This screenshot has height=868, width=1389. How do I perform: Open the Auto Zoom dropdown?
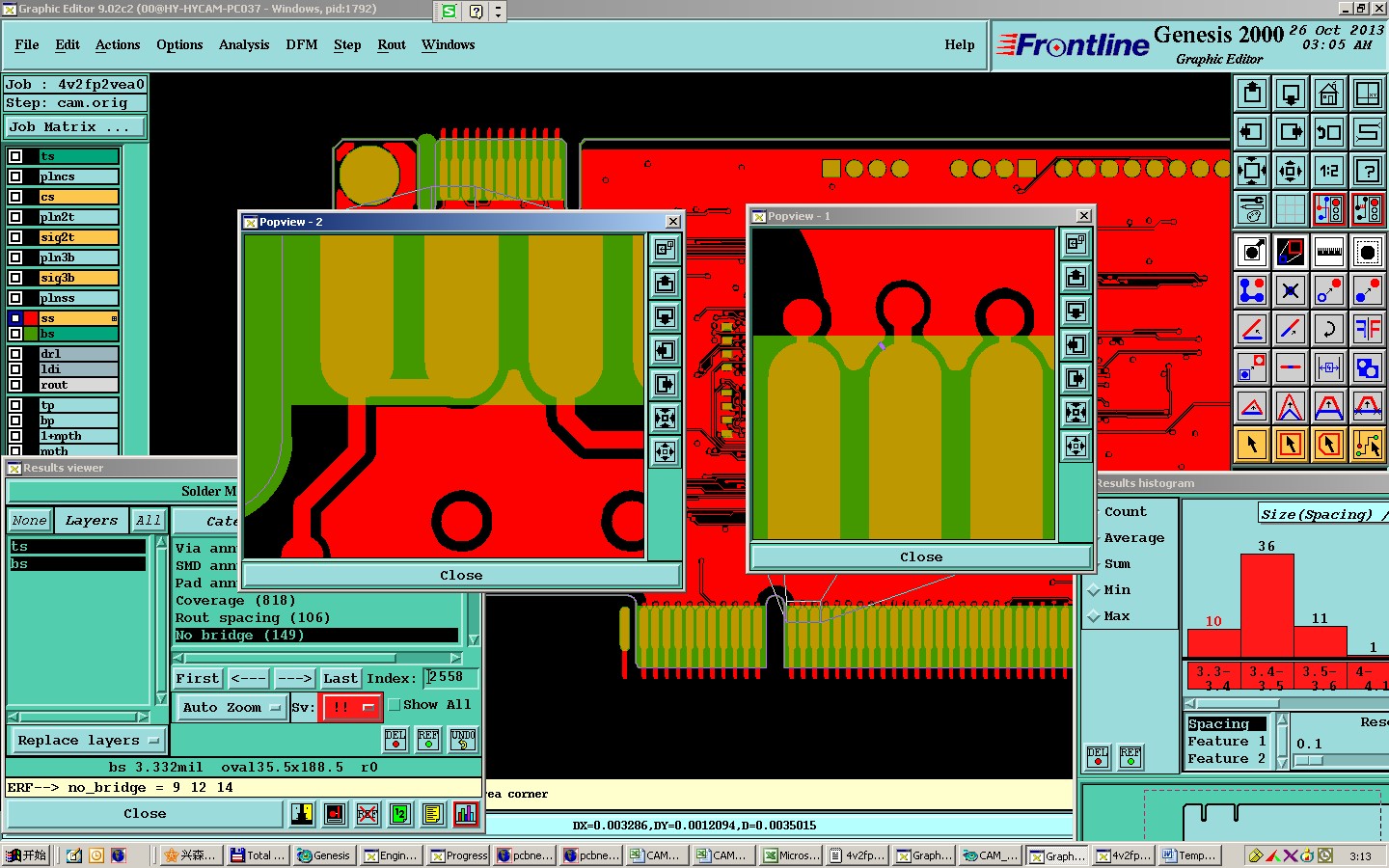tap(231, 707)
